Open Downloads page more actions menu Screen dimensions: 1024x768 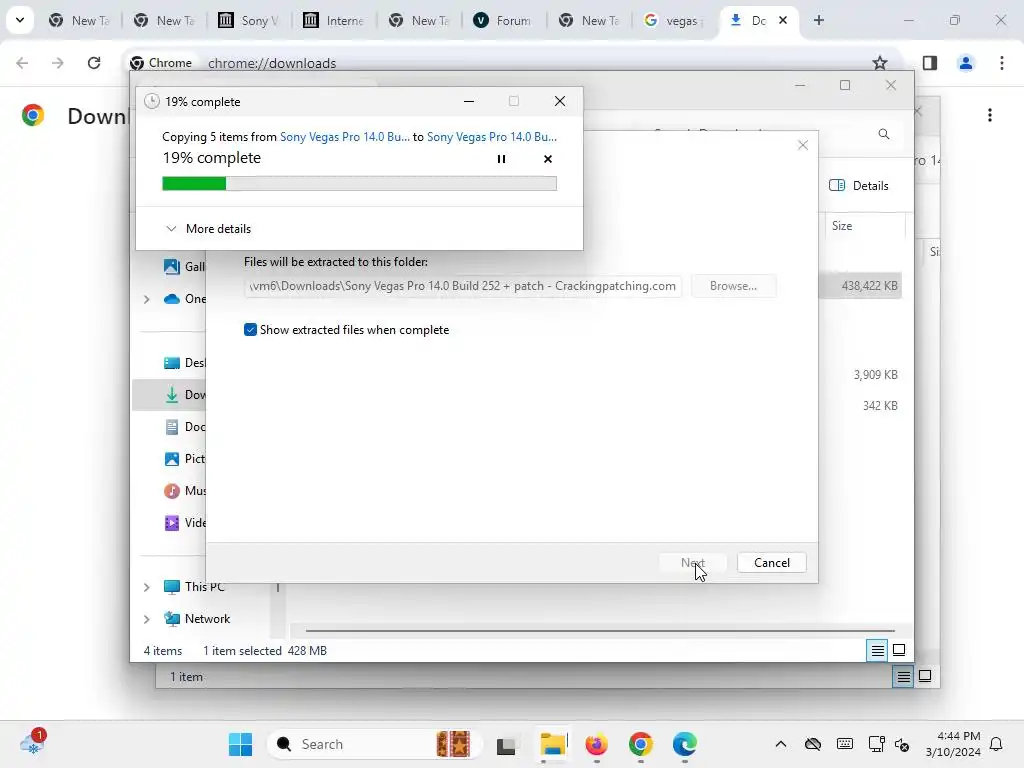pos(989,115)
